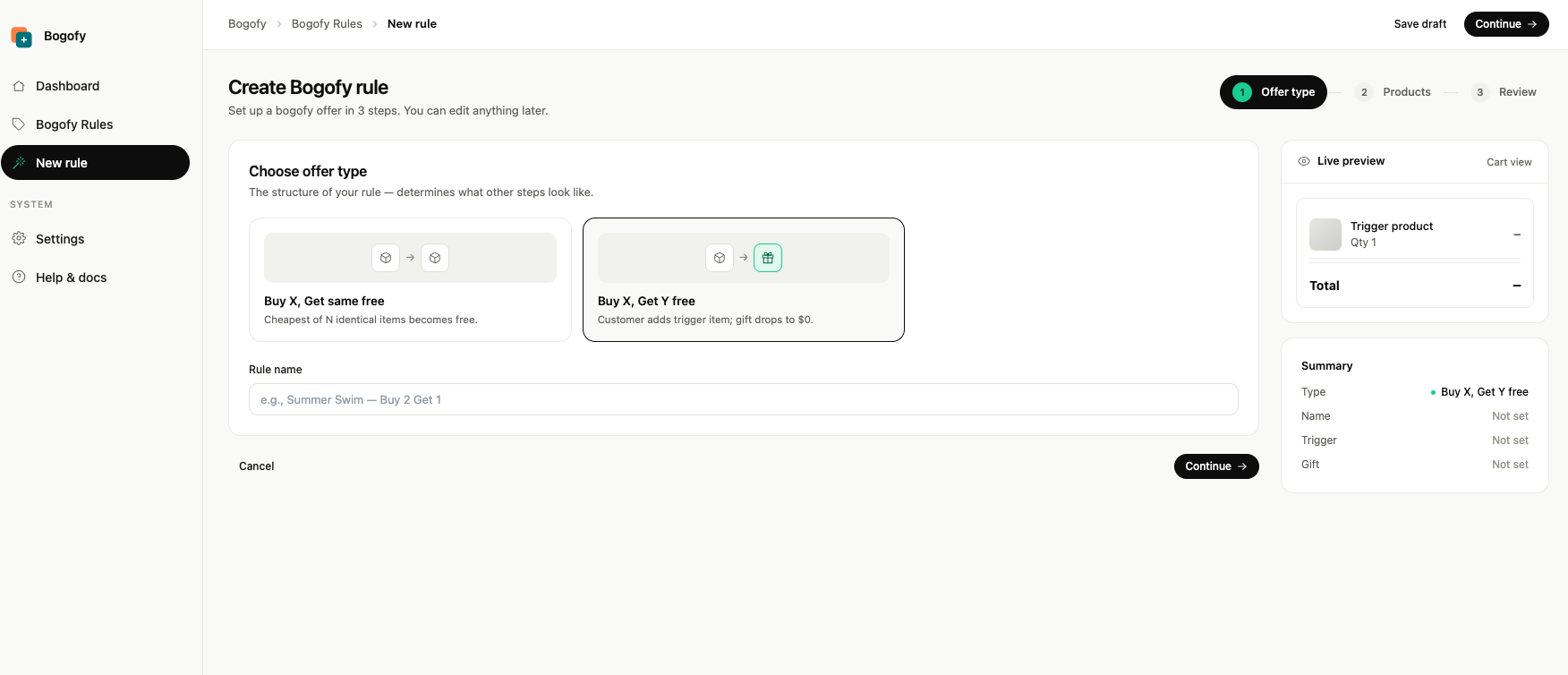
Task: Click the Buy X, Get Y free summary value
Action: [1485, 392]
